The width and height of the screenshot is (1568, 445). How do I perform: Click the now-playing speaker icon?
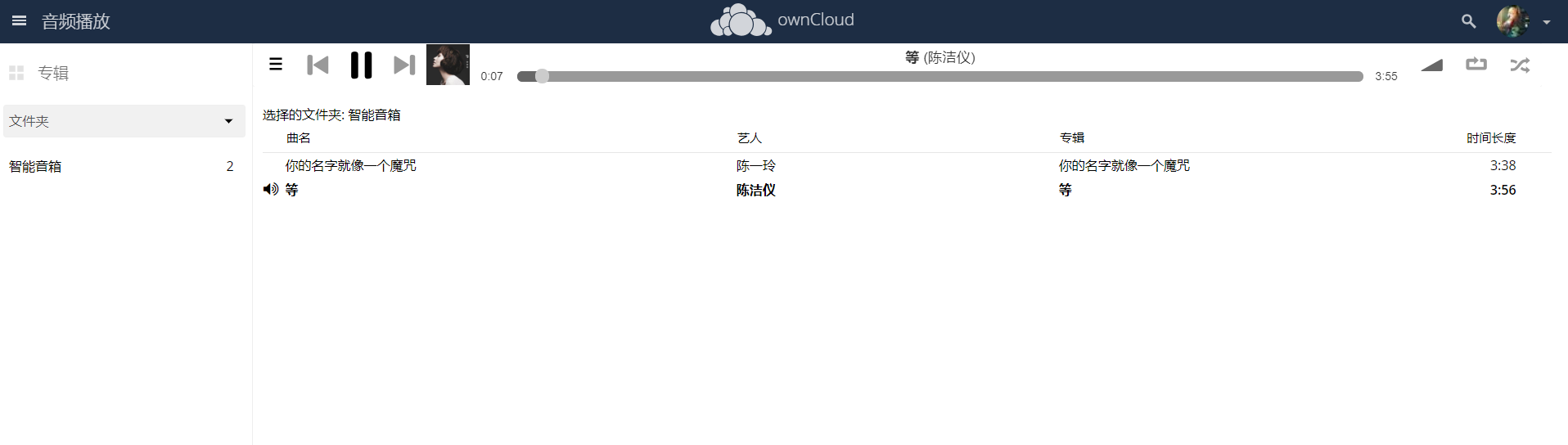point(271,189)
